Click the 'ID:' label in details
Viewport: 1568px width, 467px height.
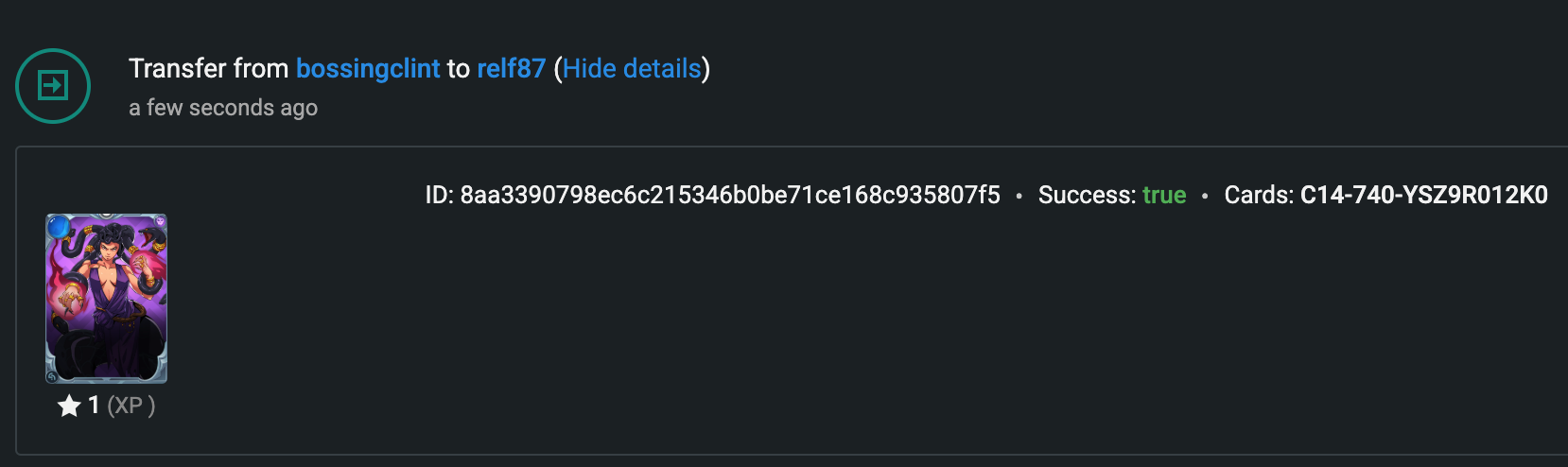pyautogui.click(x=439, y=196)
